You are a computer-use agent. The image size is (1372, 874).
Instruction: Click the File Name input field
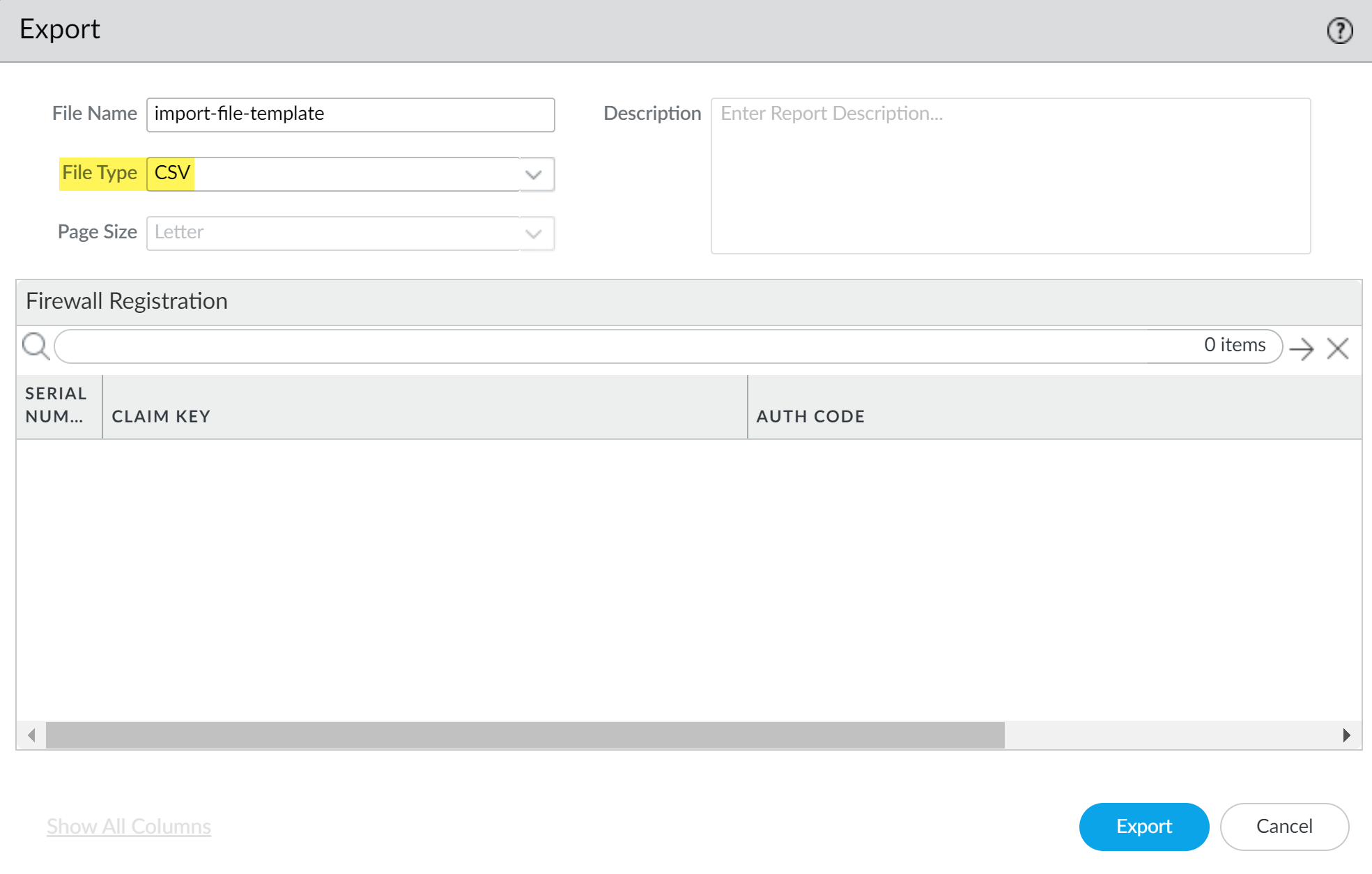coord(350,114)
